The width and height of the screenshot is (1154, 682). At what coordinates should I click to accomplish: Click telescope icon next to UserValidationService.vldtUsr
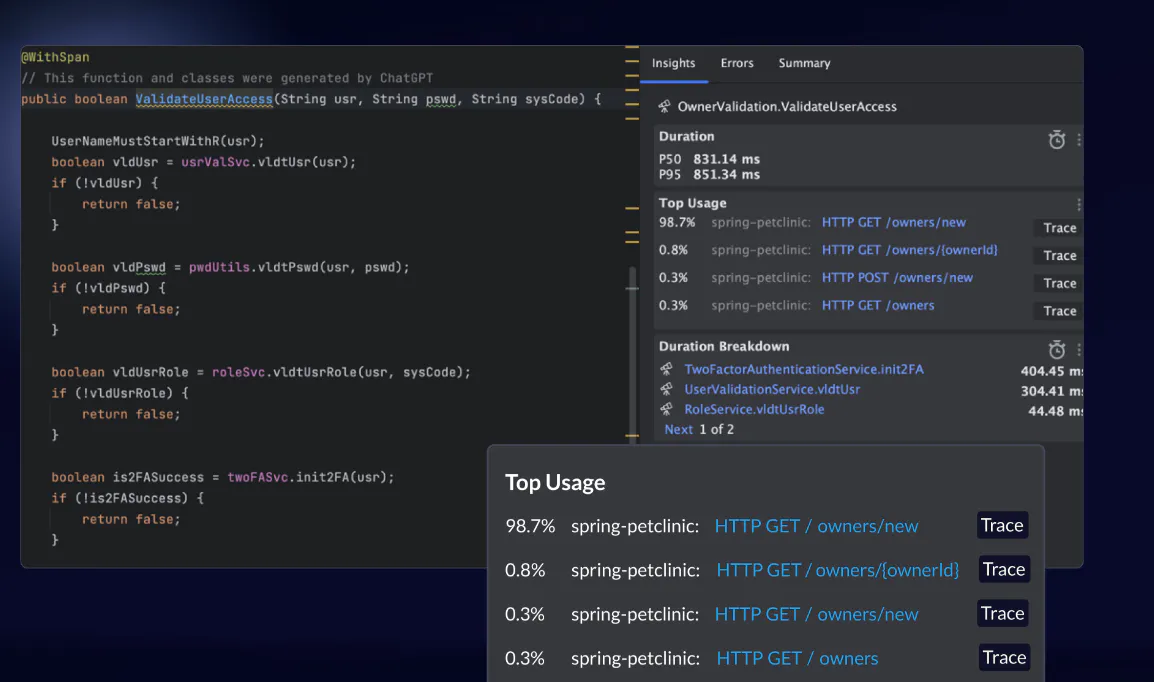667,388
